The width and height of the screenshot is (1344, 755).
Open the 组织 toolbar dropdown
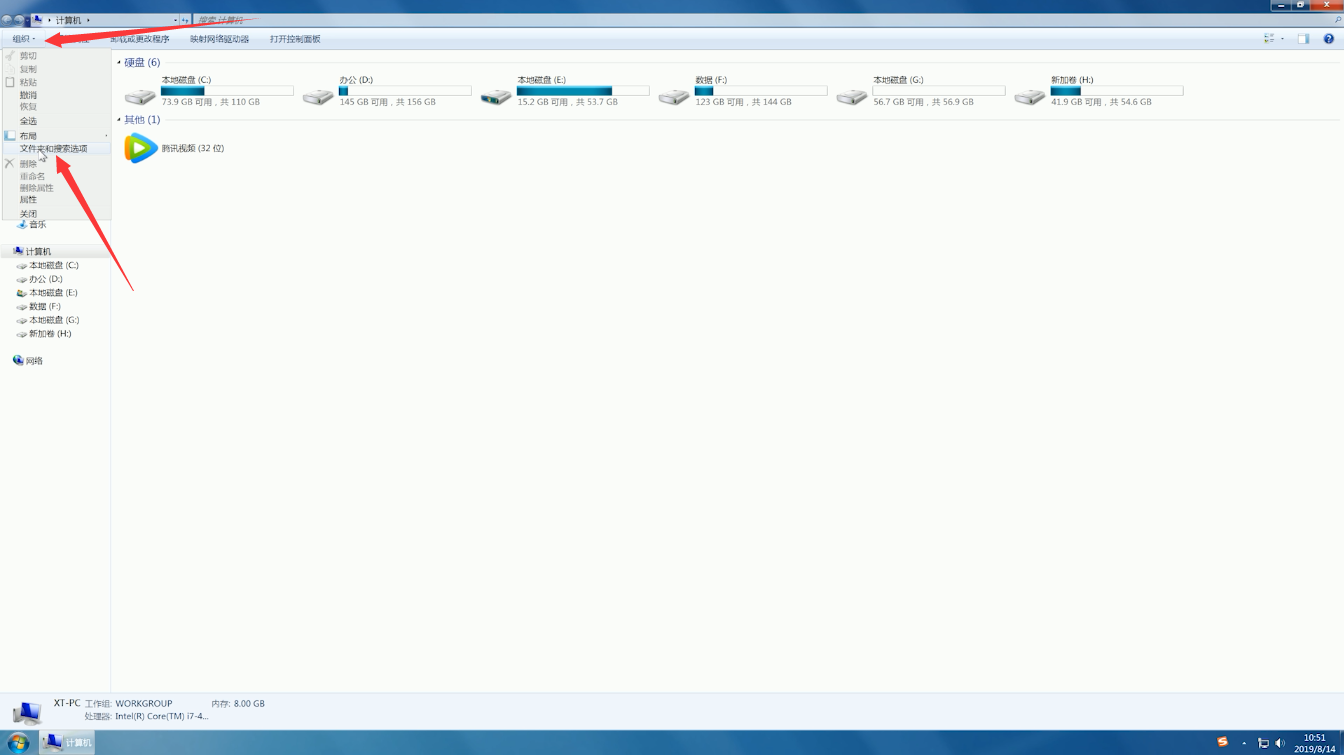(23, 39)
